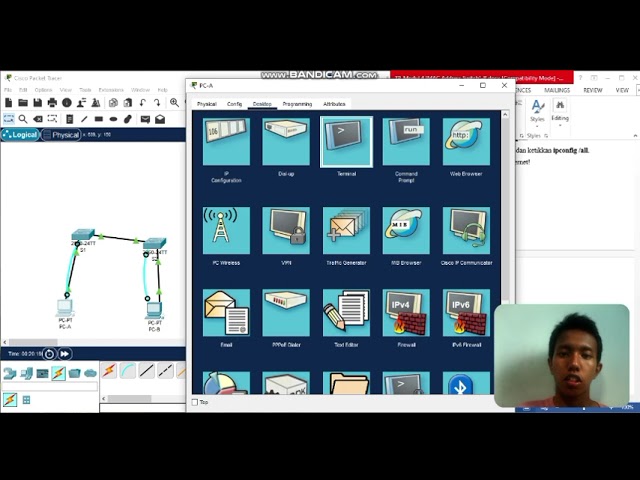
Task: Open the VIEW tab in Word
Action: pyautogui.click(x=622, y=90)
